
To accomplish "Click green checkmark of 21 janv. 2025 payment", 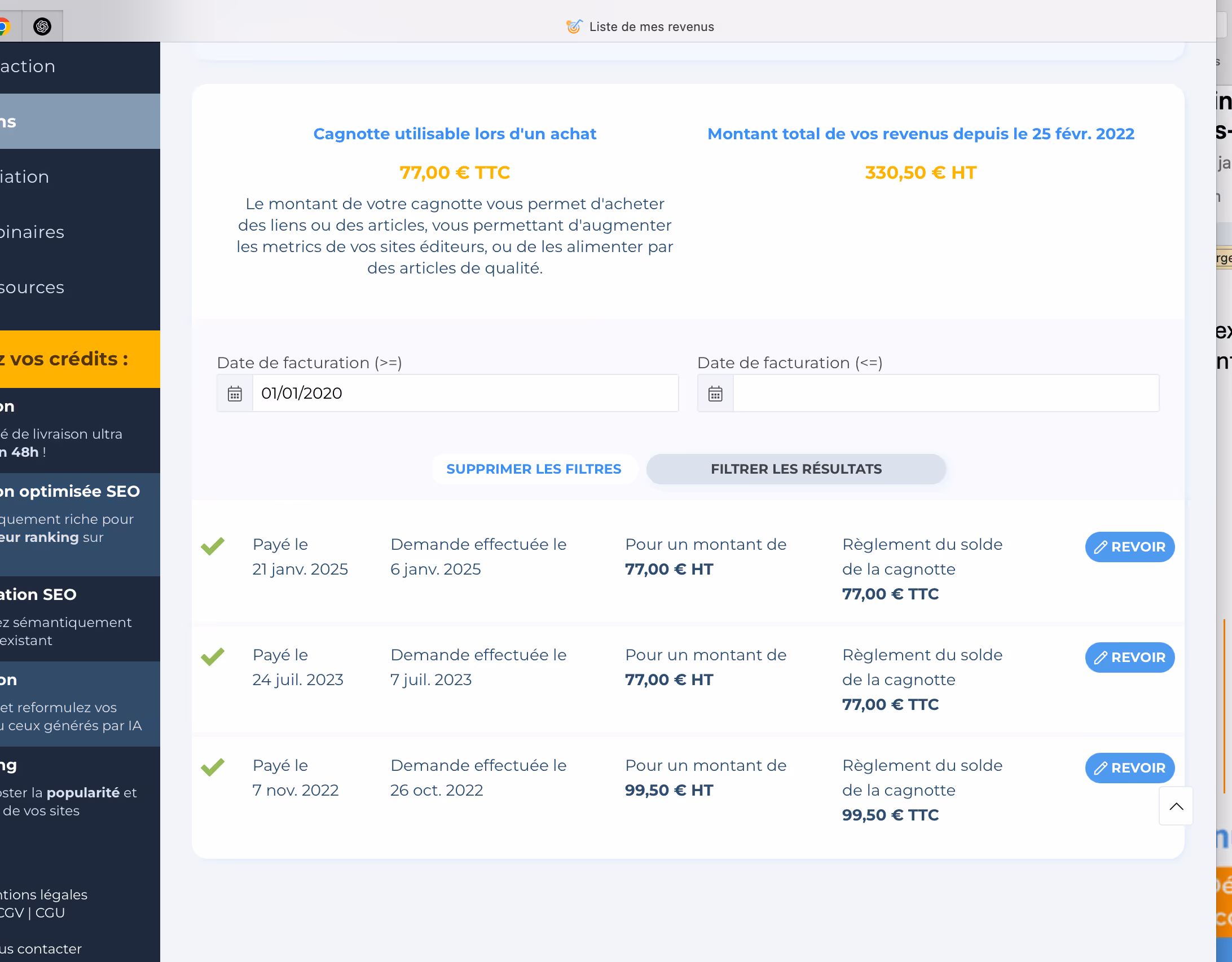I will click(213, 545).
